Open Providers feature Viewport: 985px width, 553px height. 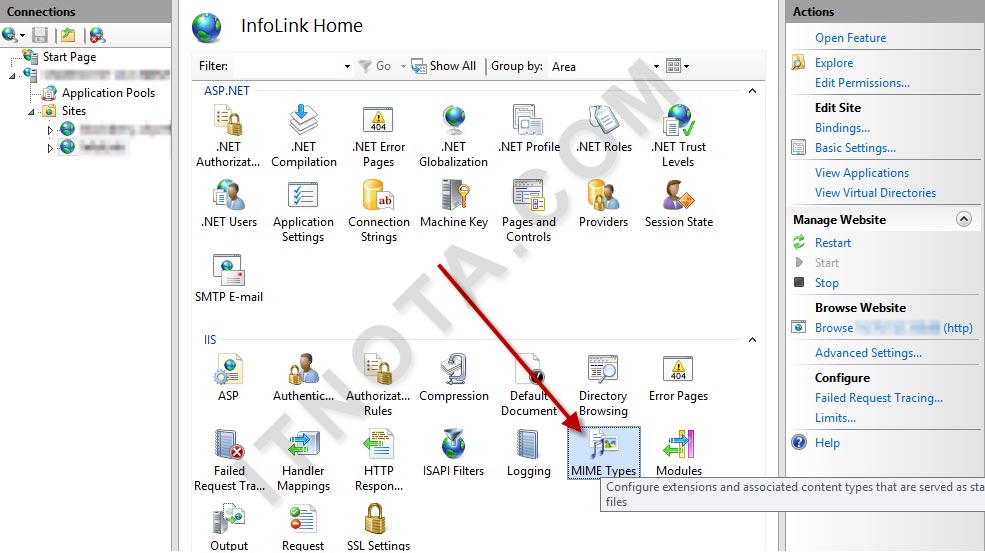click(x=604, y=204)
